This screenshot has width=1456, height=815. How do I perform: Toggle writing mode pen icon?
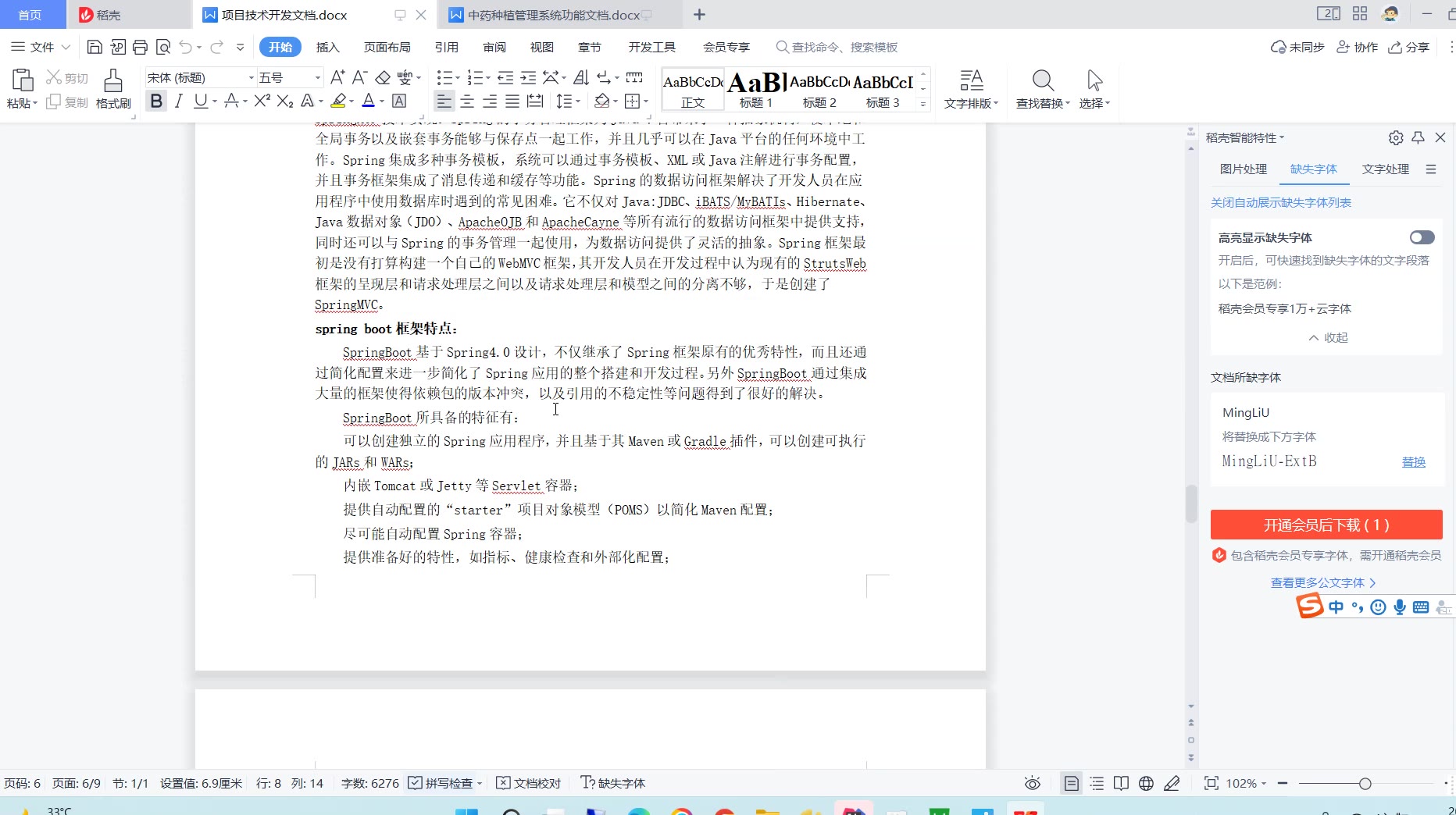pyautogui.click(x=1172, y=783)
